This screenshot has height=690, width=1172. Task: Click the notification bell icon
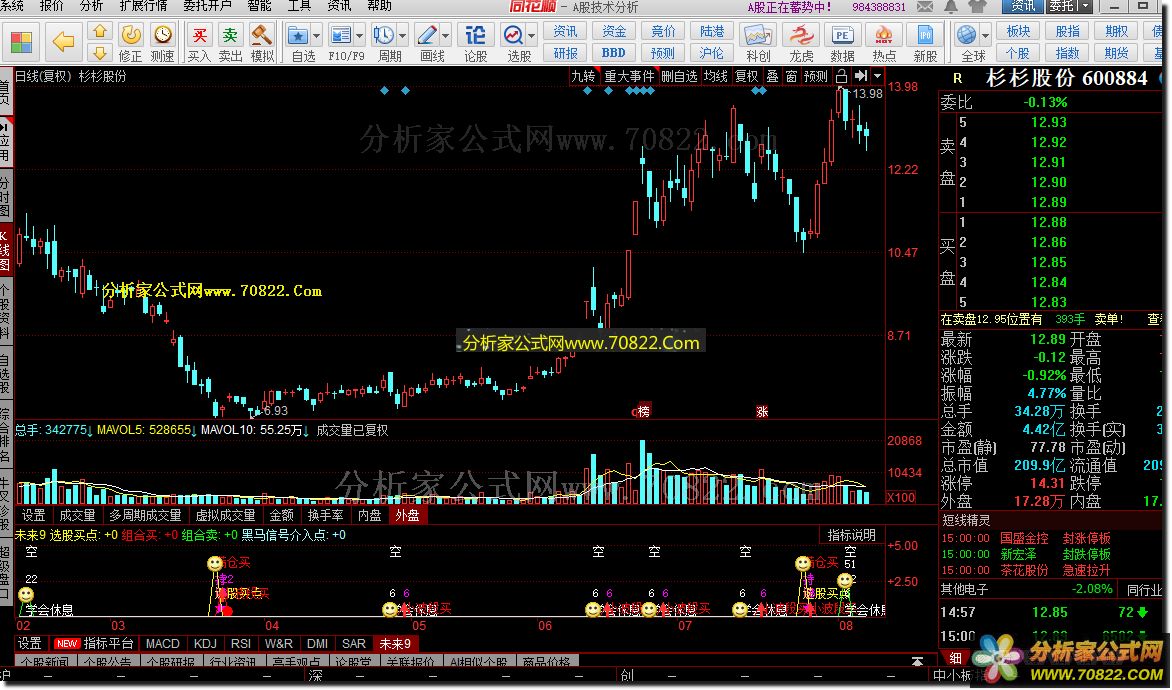951,7
